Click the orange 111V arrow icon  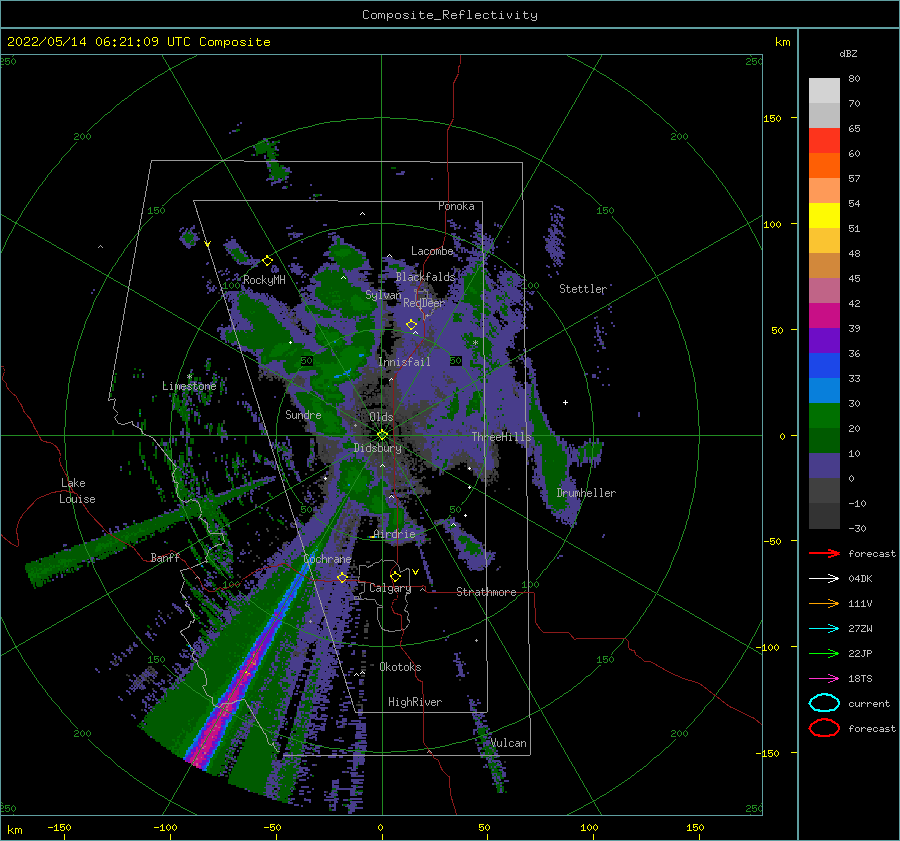click(824, 603)
